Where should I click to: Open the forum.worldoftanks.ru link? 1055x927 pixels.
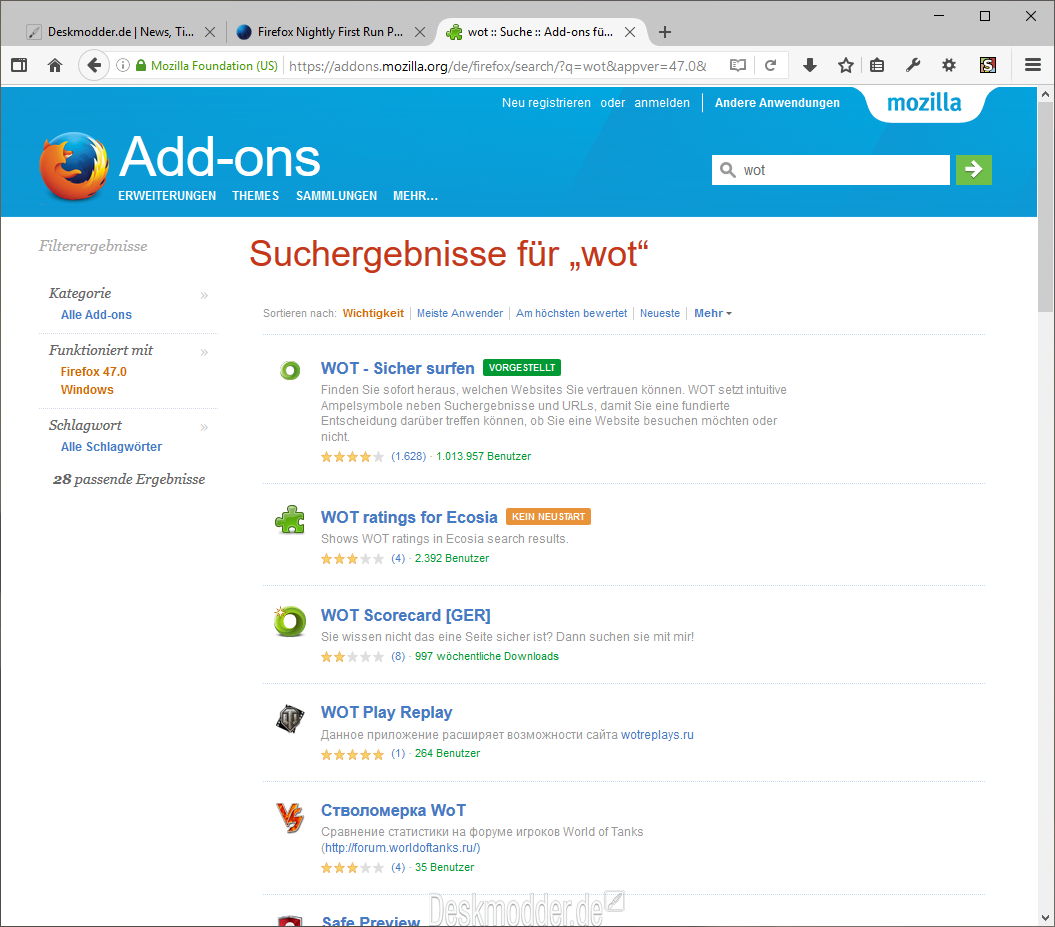click(x=401, y=848)
